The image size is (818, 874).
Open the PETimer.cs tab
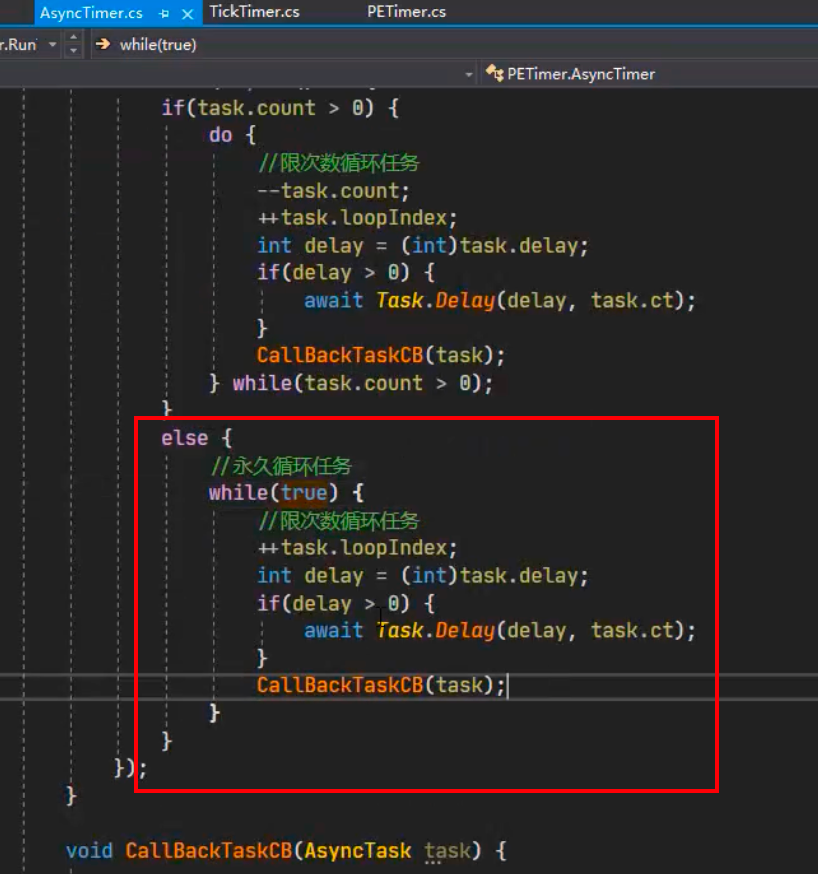[x=406, y=12]
